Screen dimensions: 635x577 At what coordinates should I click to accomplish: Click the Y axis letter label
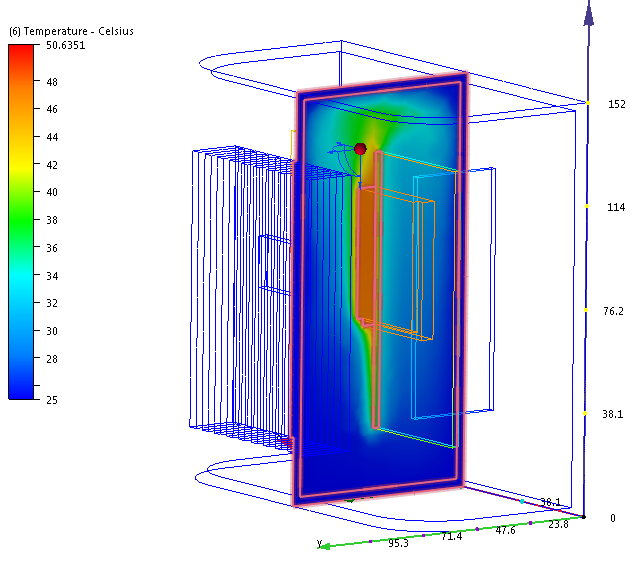click(320, 543)
